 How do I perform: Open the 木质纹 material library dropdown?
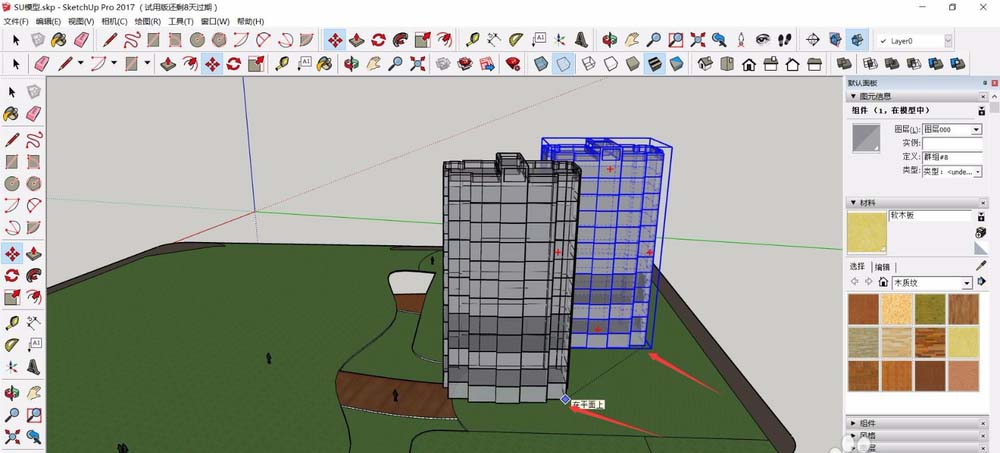(x=932, y=283)
